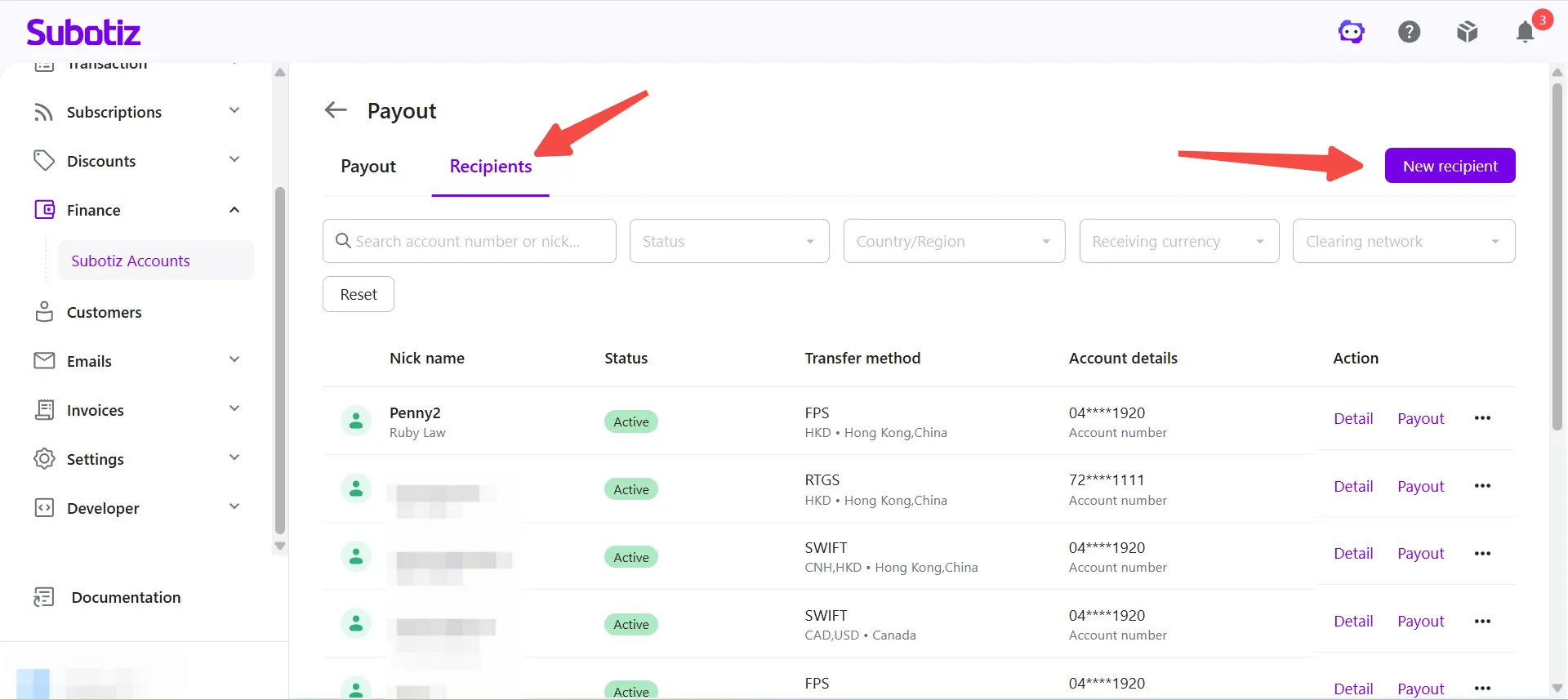1568x700 pixels.
Task: Open notifications bell with 3 badge
Action: (1526, 31)
